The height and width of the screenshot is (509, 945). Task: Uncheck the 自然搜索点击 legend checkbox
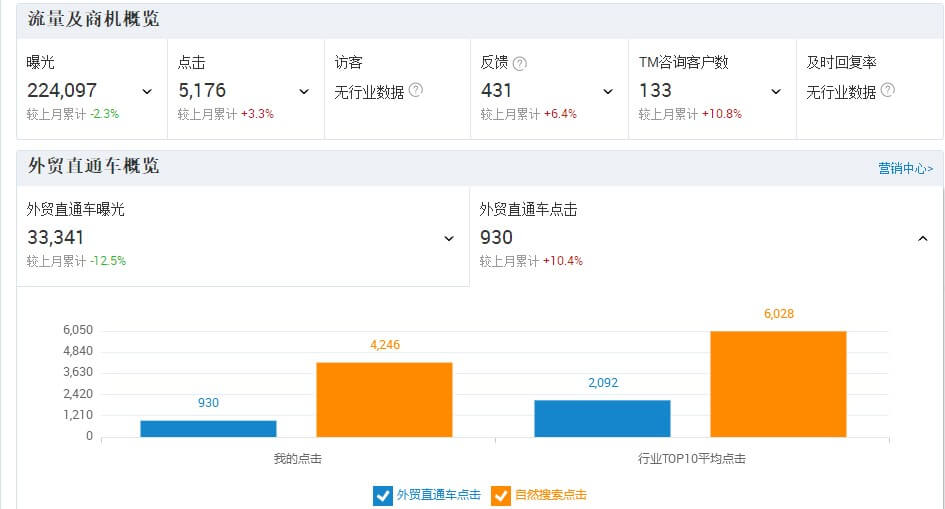click(x=501, y=496)
